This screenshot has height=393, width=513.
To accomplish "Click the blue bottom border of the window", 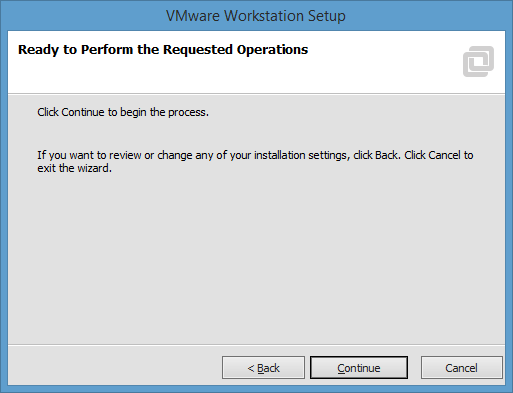I will pos(256,389).
